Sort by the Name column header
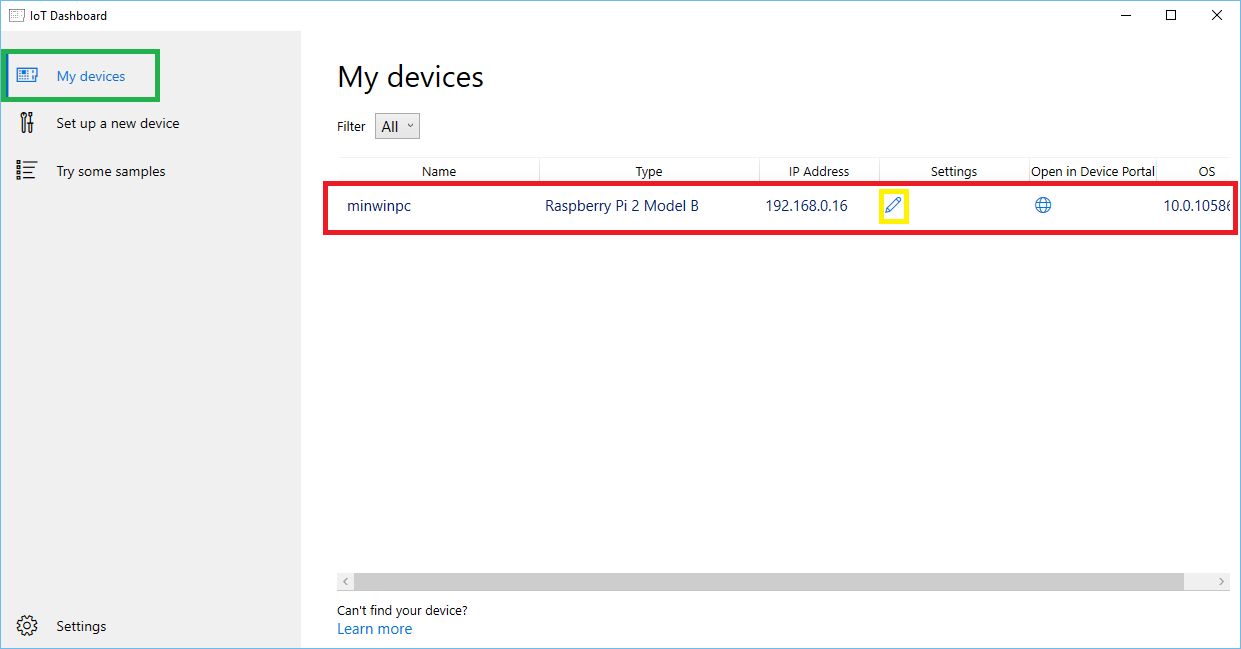 [x=439, y=171]
